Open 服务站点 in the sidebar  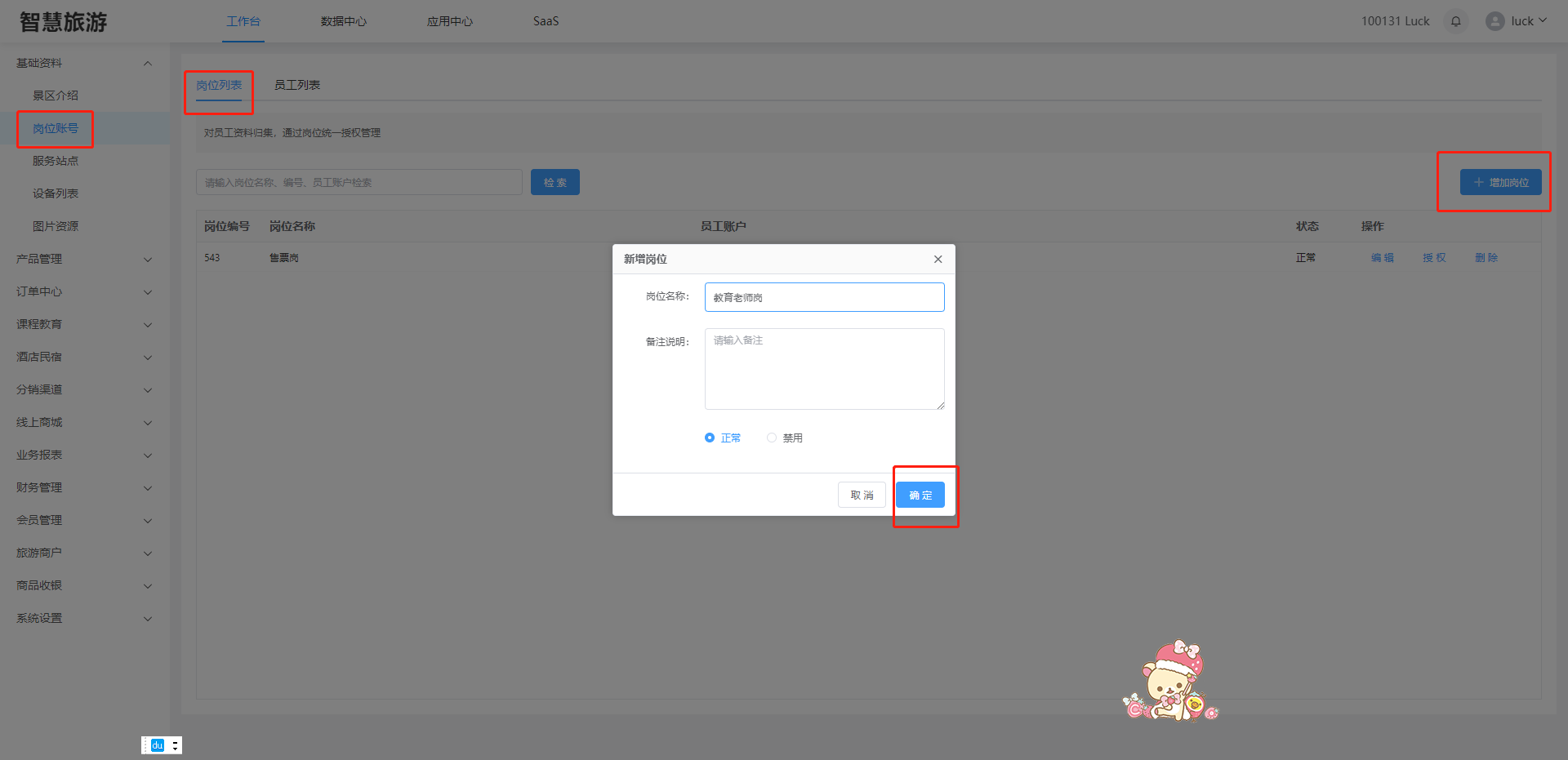coord(56,161)
